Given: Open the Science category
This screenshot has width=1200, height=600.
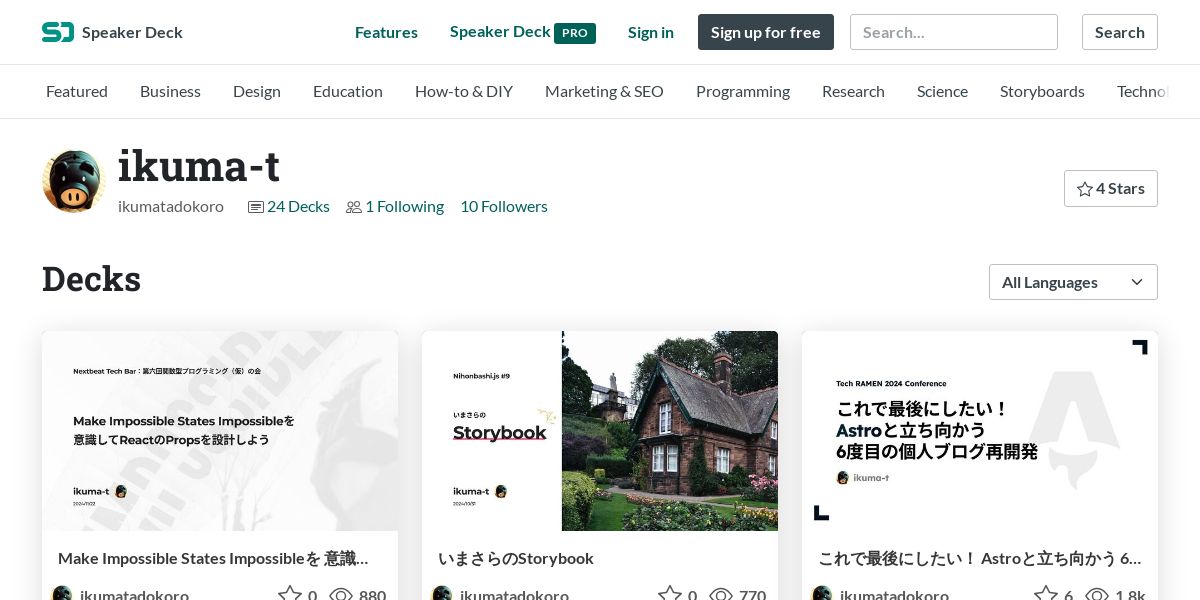Looking at the screenshot, I should 942,91.
